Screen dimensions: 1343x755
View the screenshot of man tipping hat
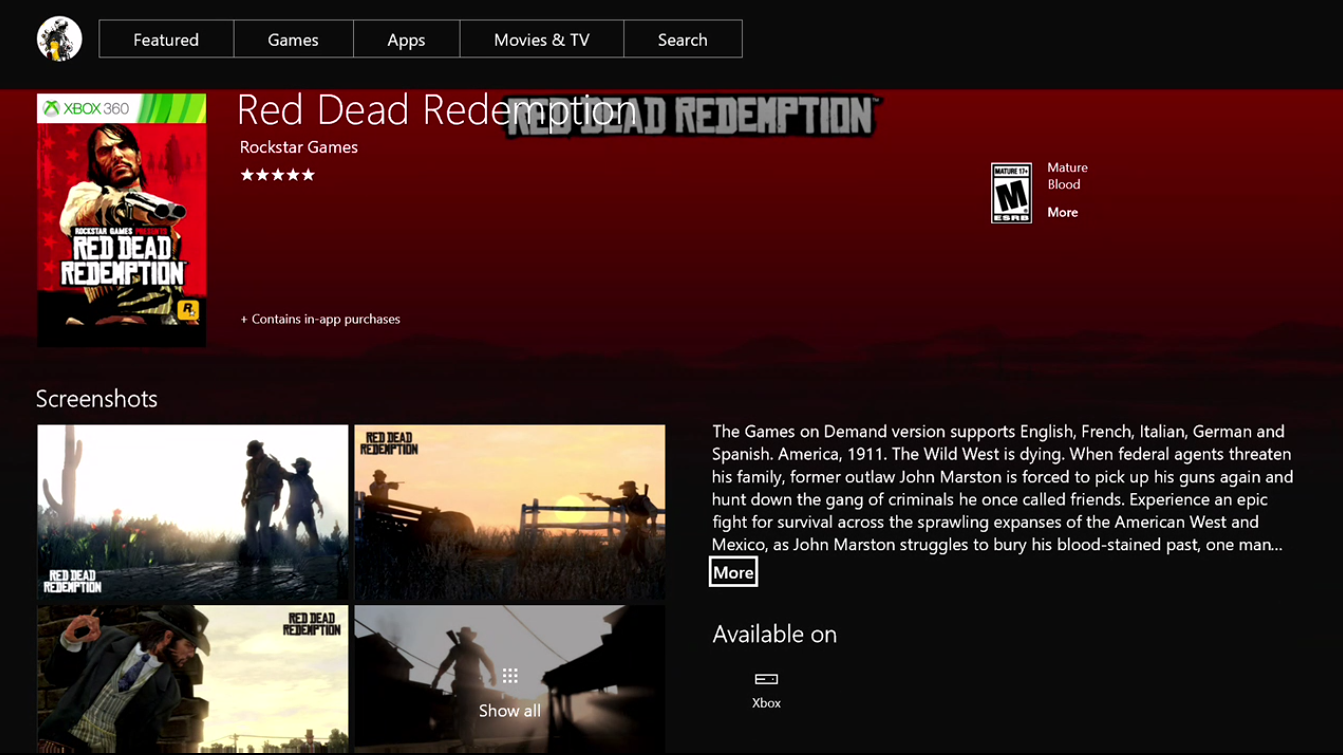click(x=193, y=678)
